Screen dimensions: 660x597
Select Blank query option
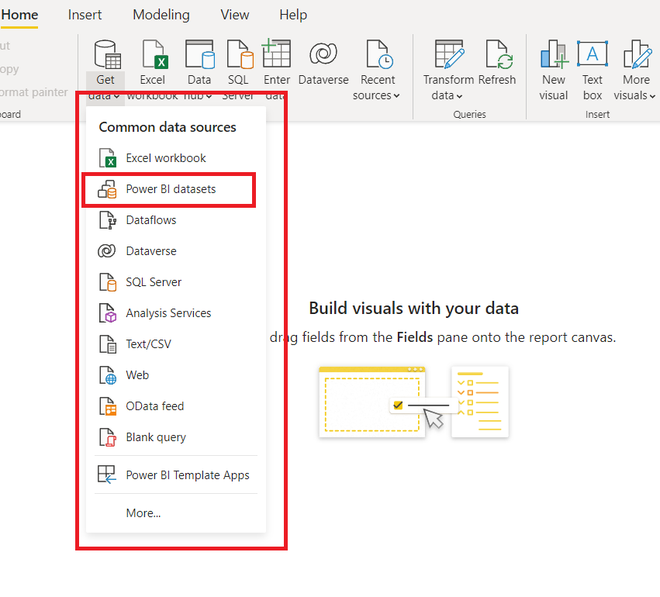click(x=176, y=437)
